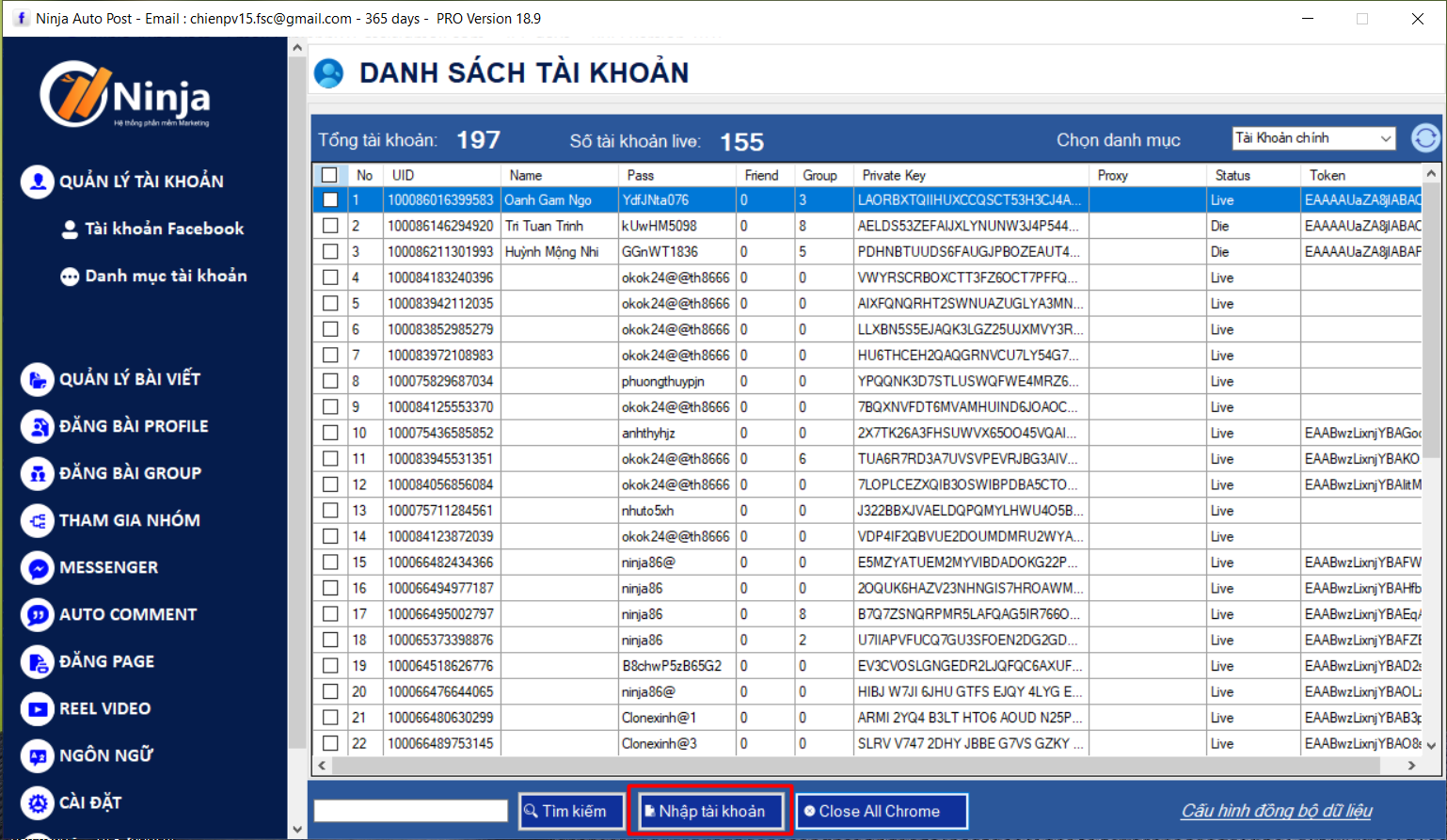The height and width of the screenshot is (840, 1447).
Task: Click the search text input field
Action: (x=410, y=811)
